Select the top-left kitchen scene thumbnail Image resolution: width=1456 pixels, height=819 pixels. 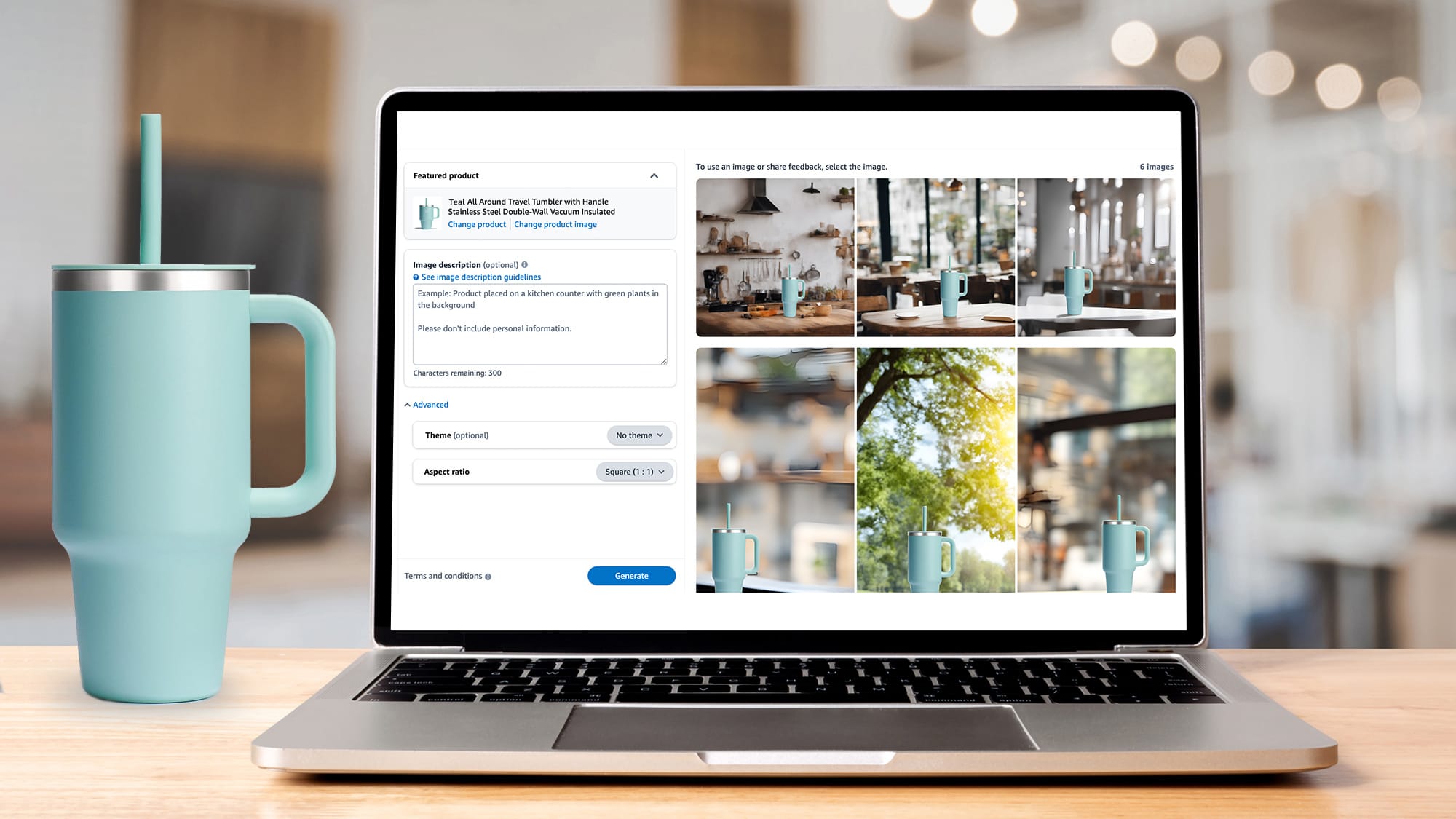775,257
